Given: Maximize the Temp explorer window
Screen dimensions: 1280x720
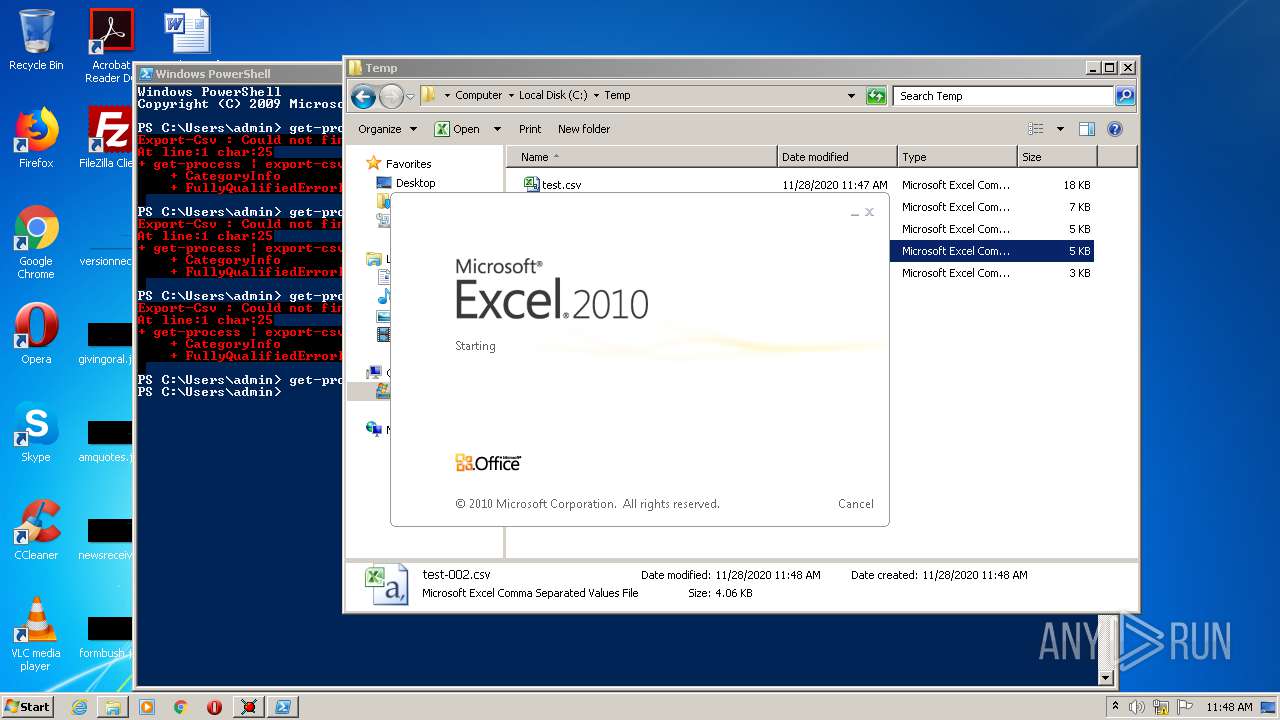Looking at the screenshot, I should tap(1110, 68).
